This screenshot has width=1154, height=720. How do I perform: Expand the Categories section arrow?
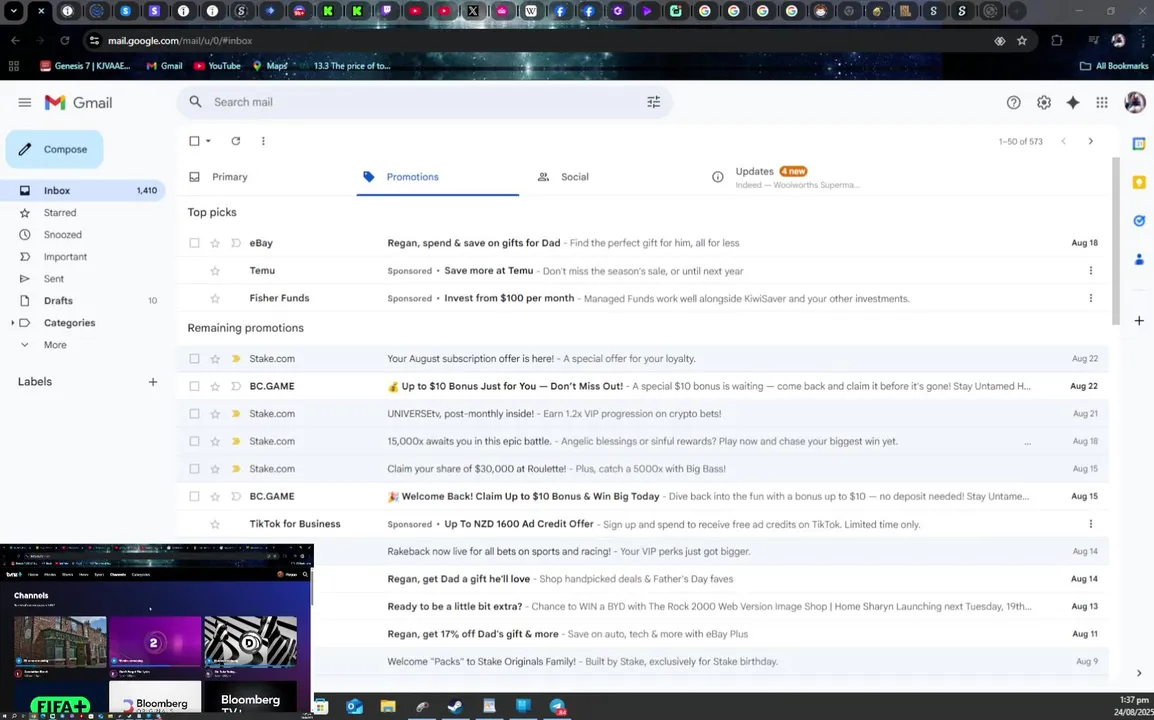point(13,323)
